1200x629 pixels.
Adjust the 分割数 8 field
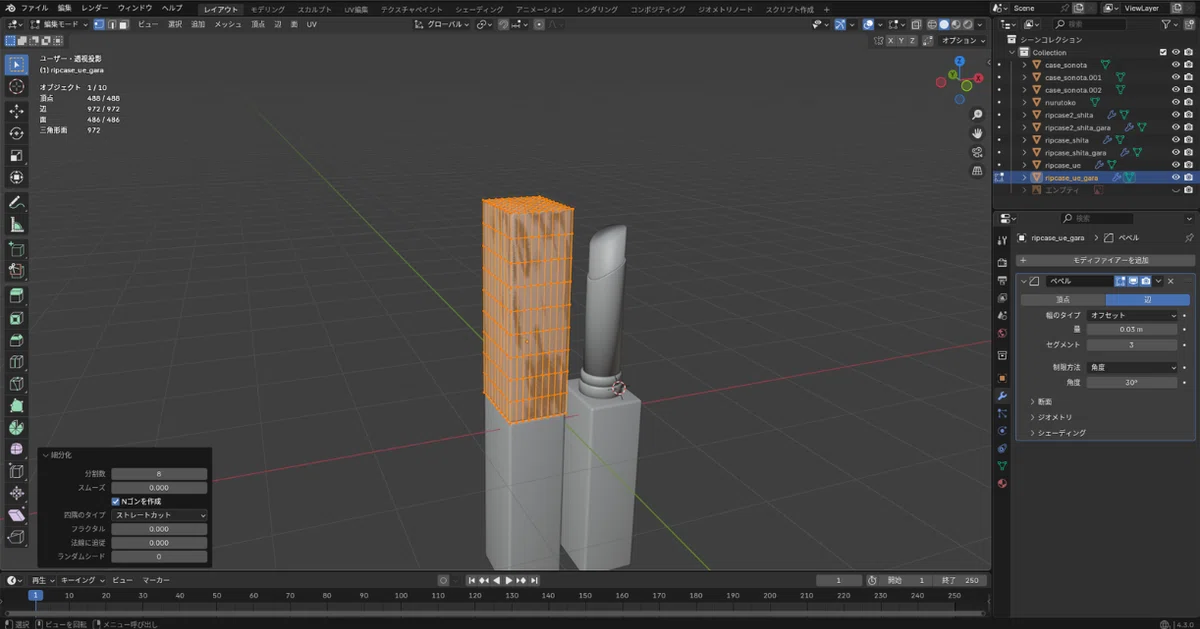tap(160, 473)
